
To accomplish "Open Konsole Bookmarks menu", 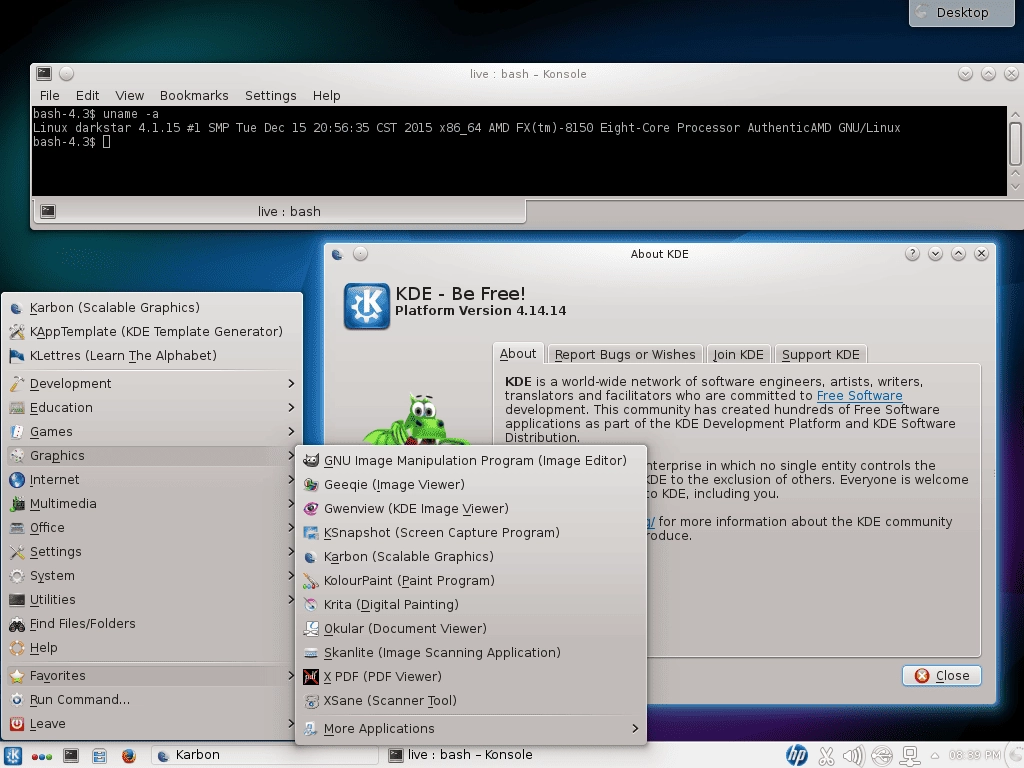I will (x=194, y=96).
